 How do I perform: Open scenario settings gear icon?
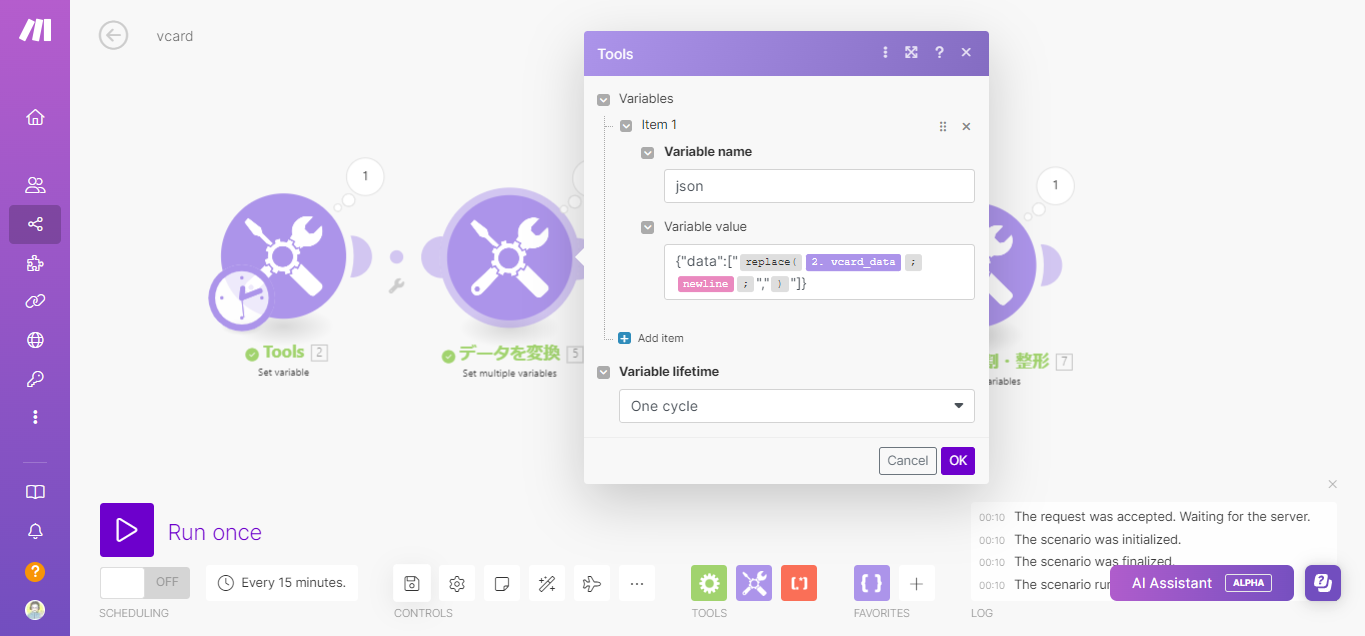(457, 583)
